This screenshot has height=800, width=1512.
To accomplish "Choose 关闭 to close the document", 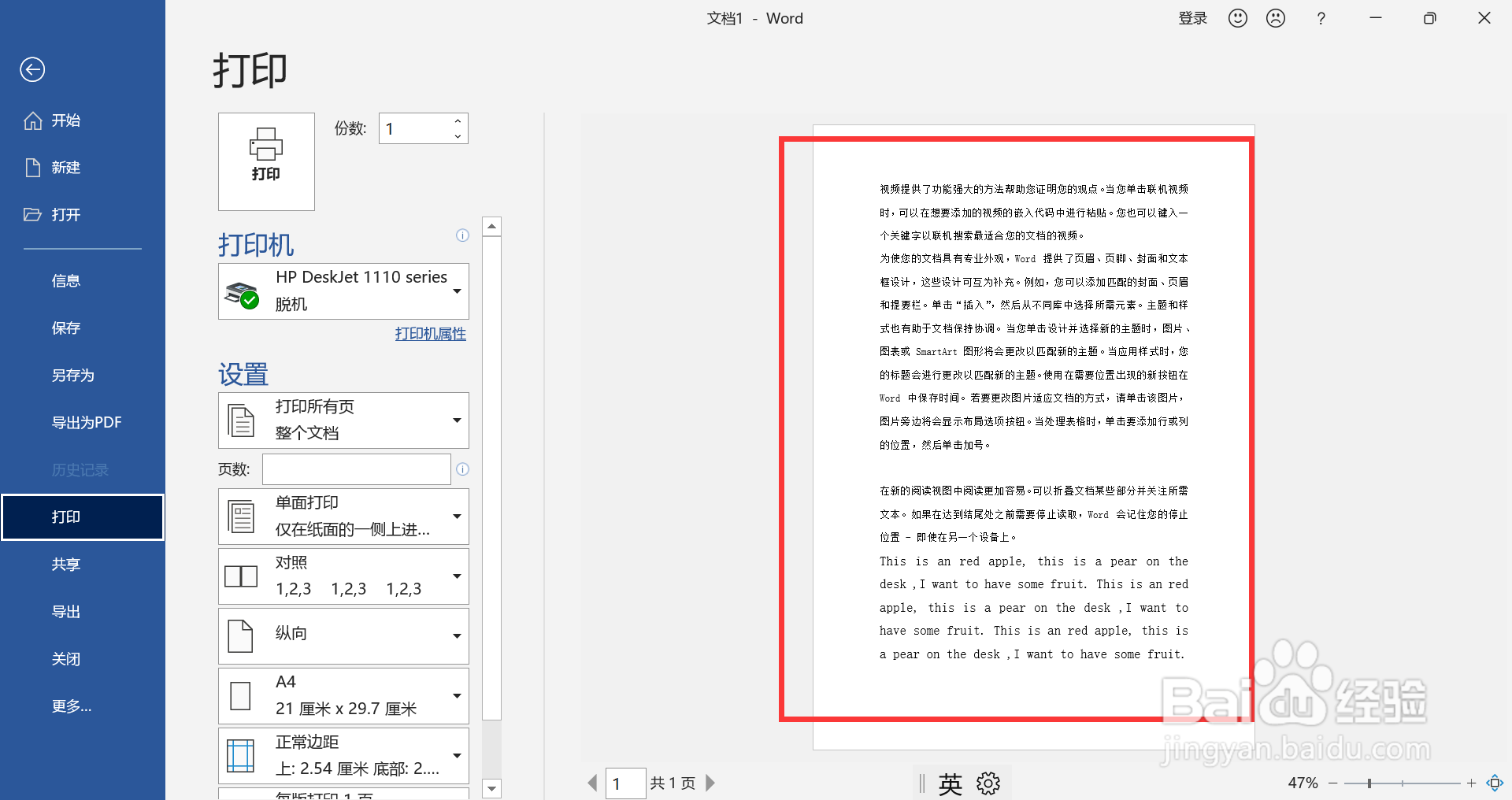I will [66, 659].
